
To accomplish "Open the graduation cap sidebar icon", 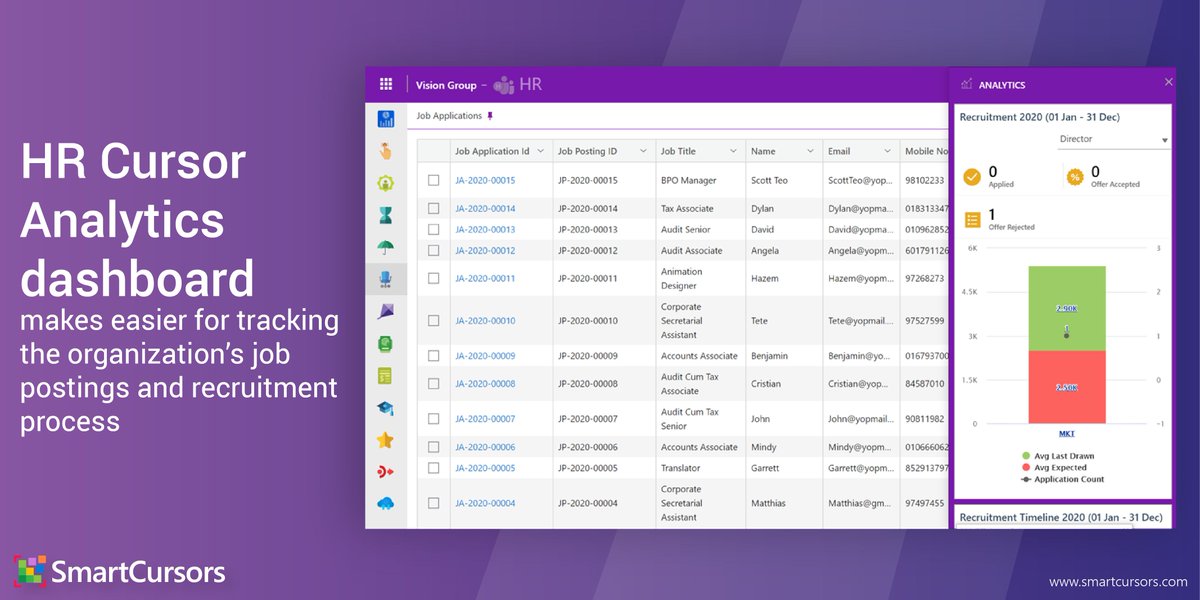I will [386, 408].
